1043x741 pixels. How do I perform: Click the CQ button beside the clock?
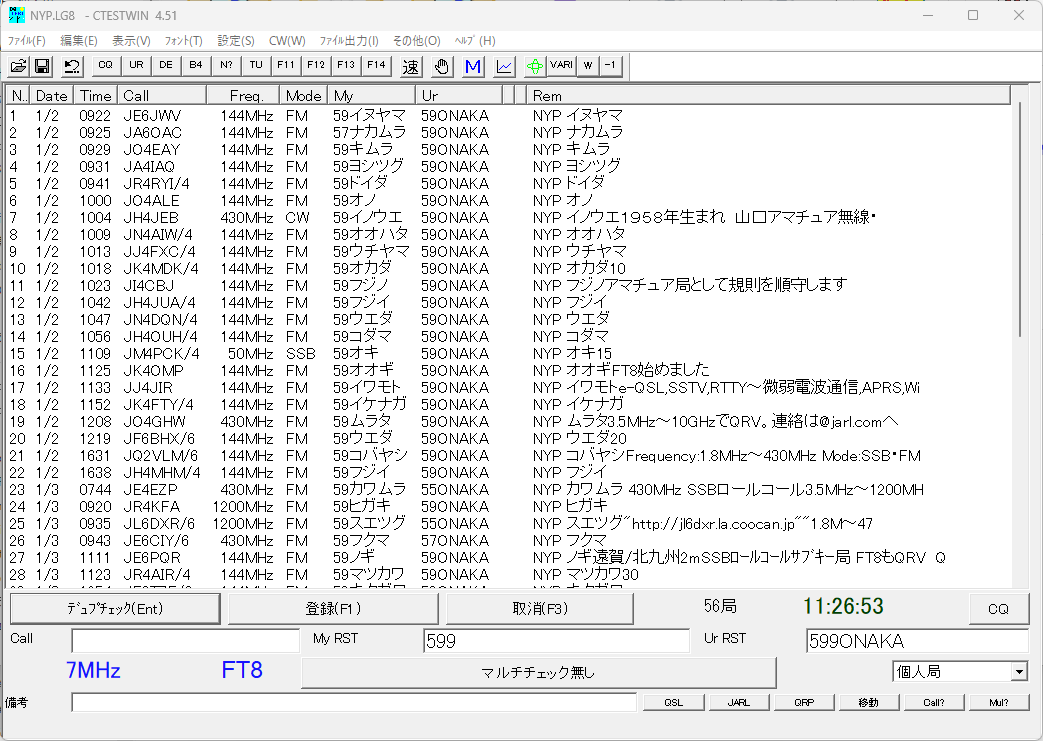pyautogui.click(x=998, y=609)
